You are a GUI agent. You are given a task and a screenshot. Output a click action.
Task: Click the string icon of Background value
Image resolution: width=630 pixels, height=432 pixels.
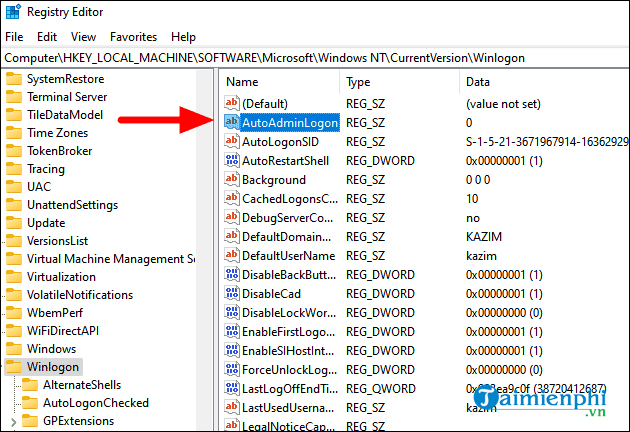click(x=232, y=180)
